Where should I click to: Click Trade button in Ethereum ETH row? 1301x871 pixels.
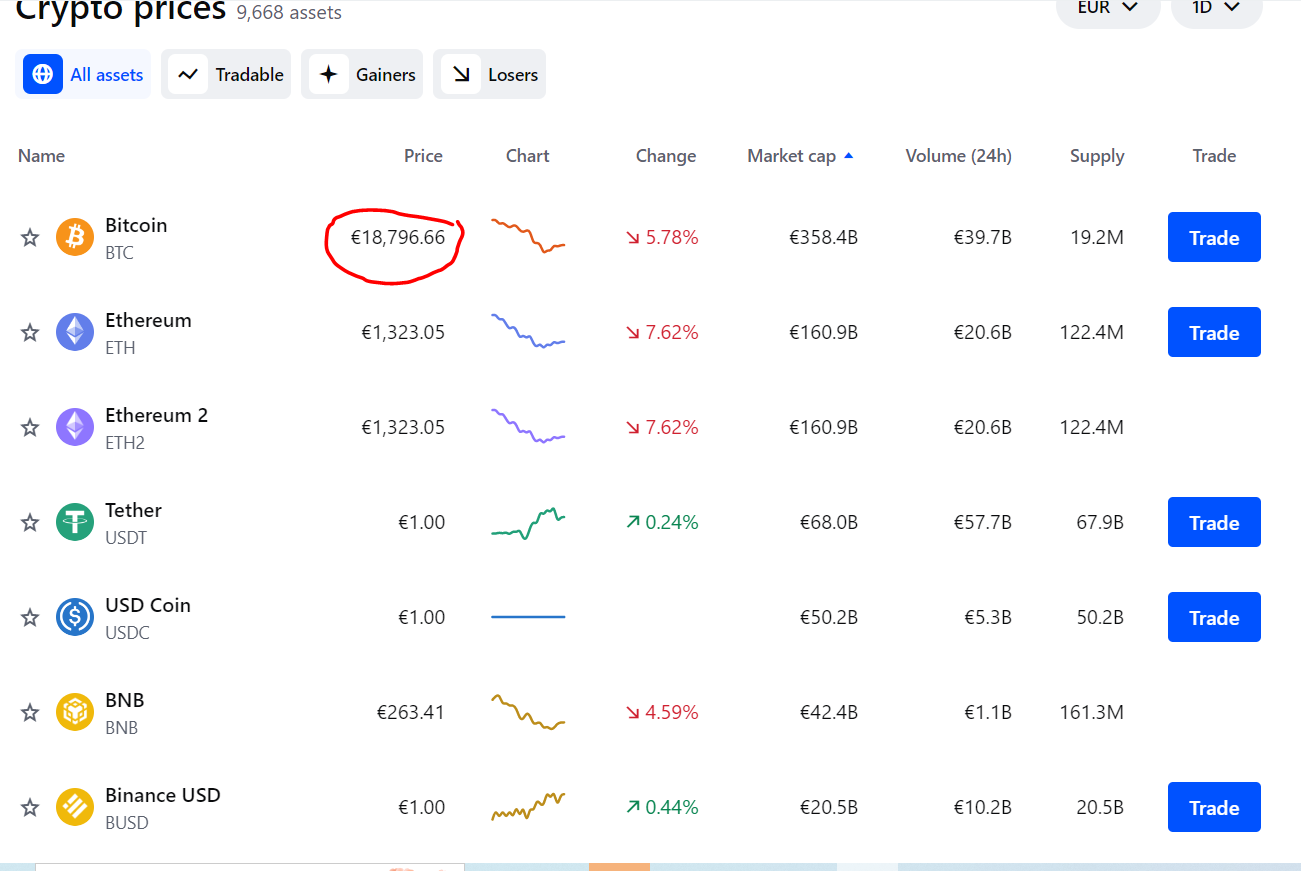point(1214,332)
